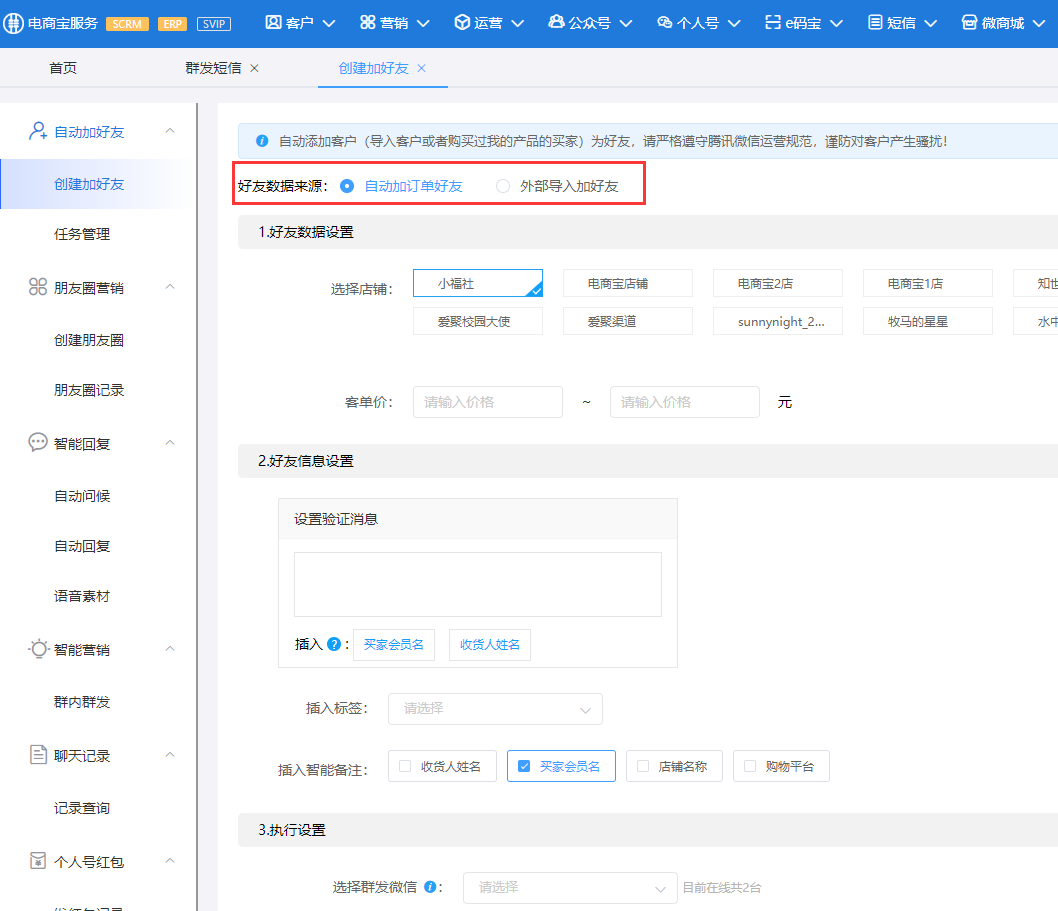Select 外部导入加好友 radio option
This screenshot has width=1058, height=911.
tap(503, 186)
